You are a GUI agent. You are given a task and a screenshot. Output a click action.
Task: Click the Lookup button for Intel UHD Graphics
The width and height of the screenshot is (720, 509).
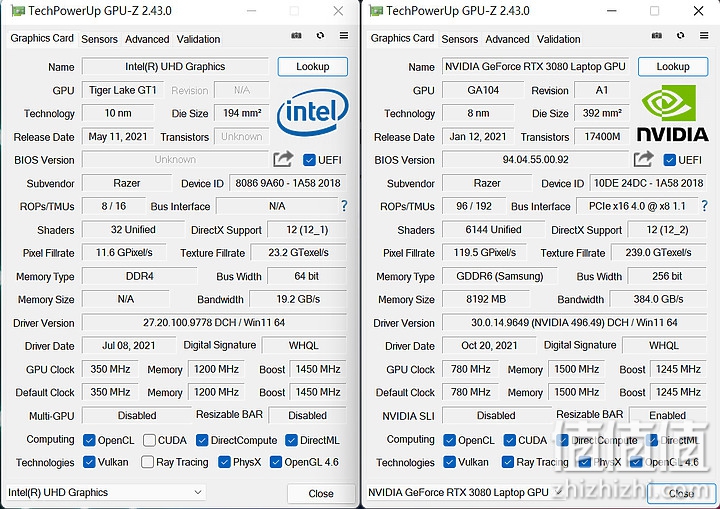click(312, 67)
